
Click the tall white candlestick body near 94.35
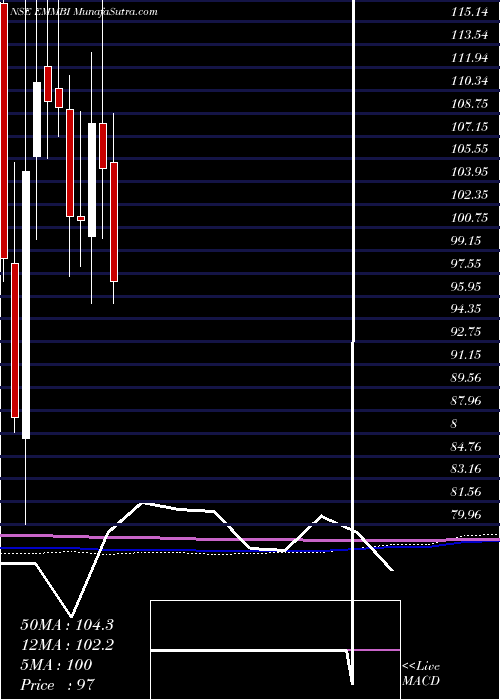pyautogui.click(x=26, y=305)
